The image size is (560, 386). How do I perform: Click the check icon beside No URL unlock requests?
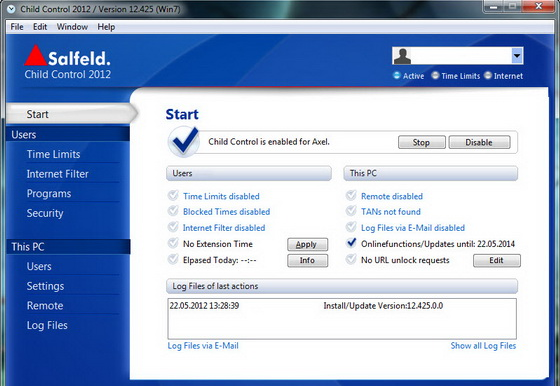pos(351,259)
